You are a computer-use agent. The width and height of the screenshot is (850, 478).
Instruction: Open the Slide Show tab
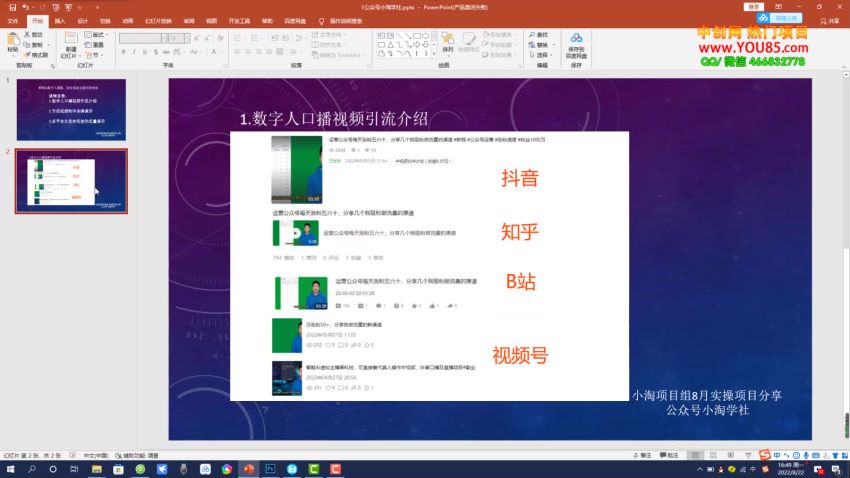158,21
